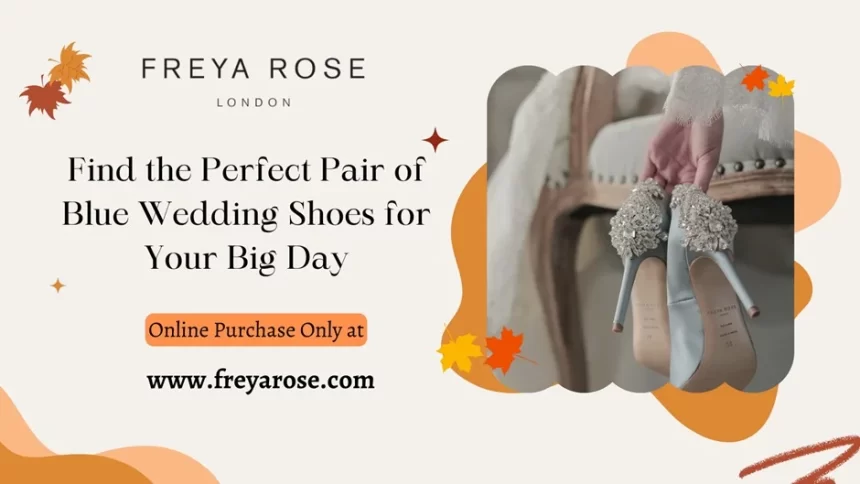Viewport: 860px width, 484px height.
Task: Click the LONDON subtitle under the logo
Action: (254, 103)
